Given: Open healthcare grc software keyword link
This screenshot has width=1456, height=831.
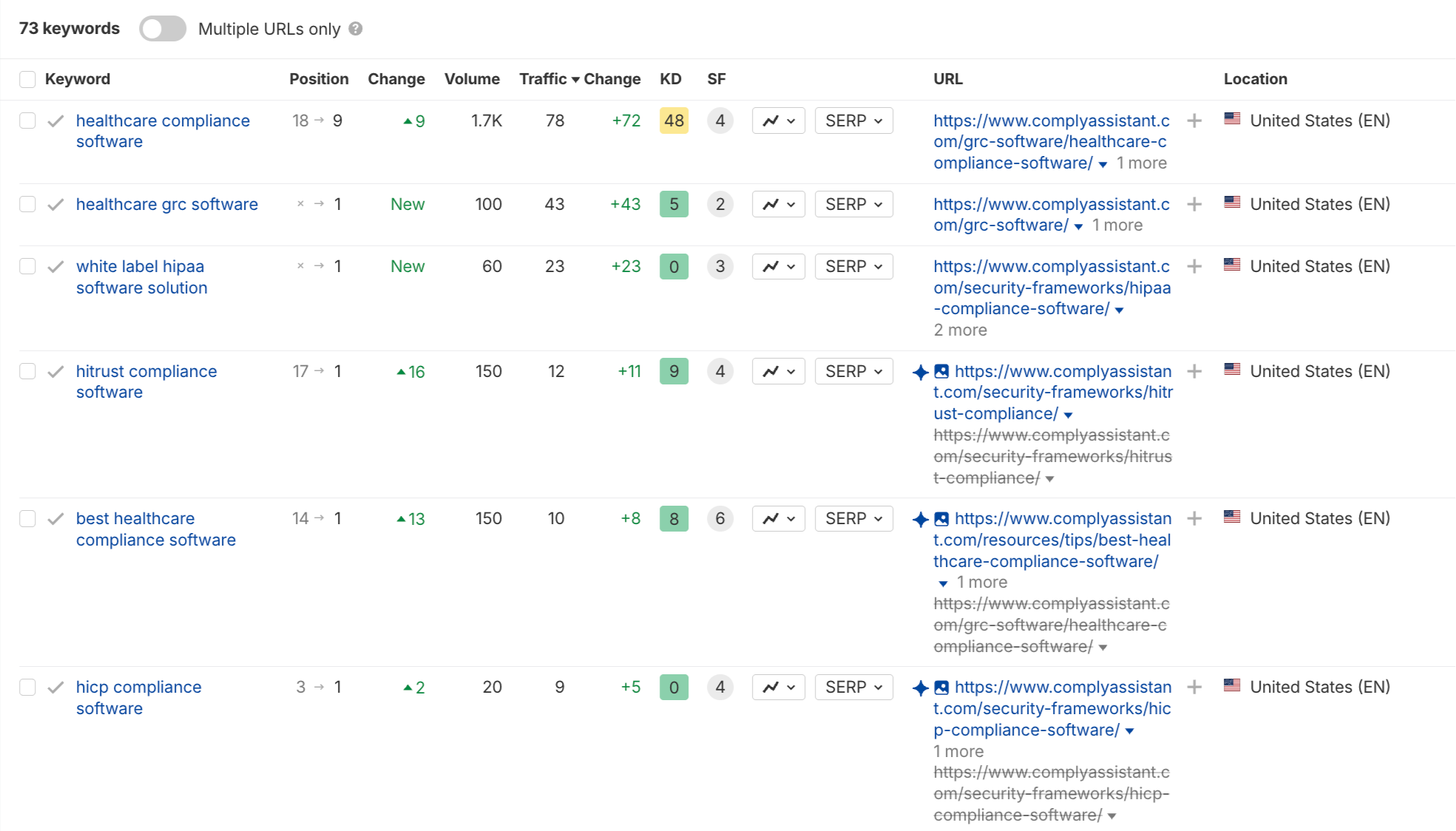Looking at the screenshot, I should point(167,204).
